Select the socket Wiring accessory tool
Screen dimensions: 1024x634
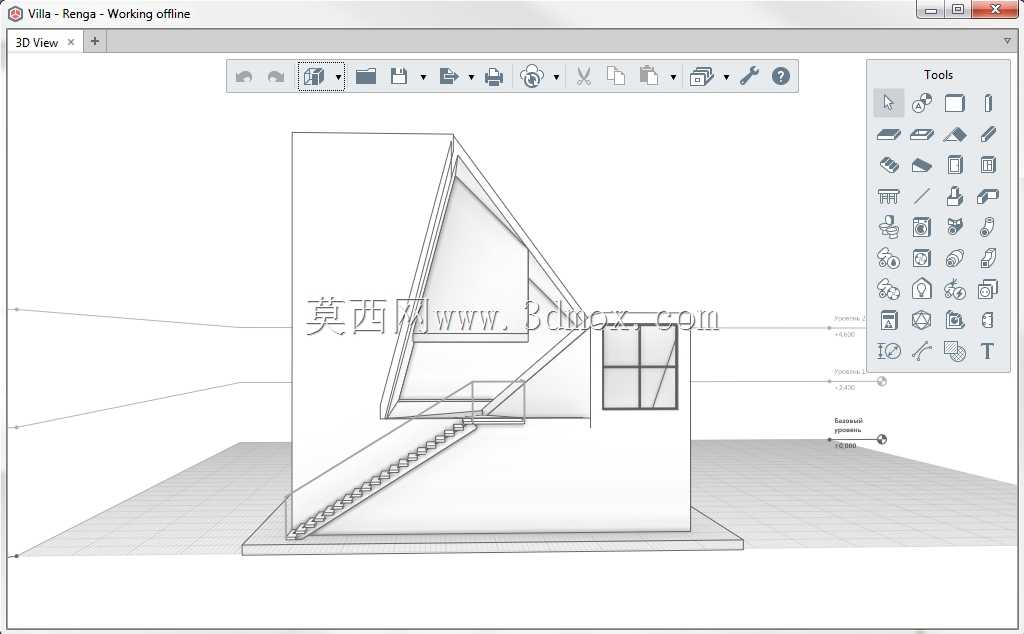987,289
